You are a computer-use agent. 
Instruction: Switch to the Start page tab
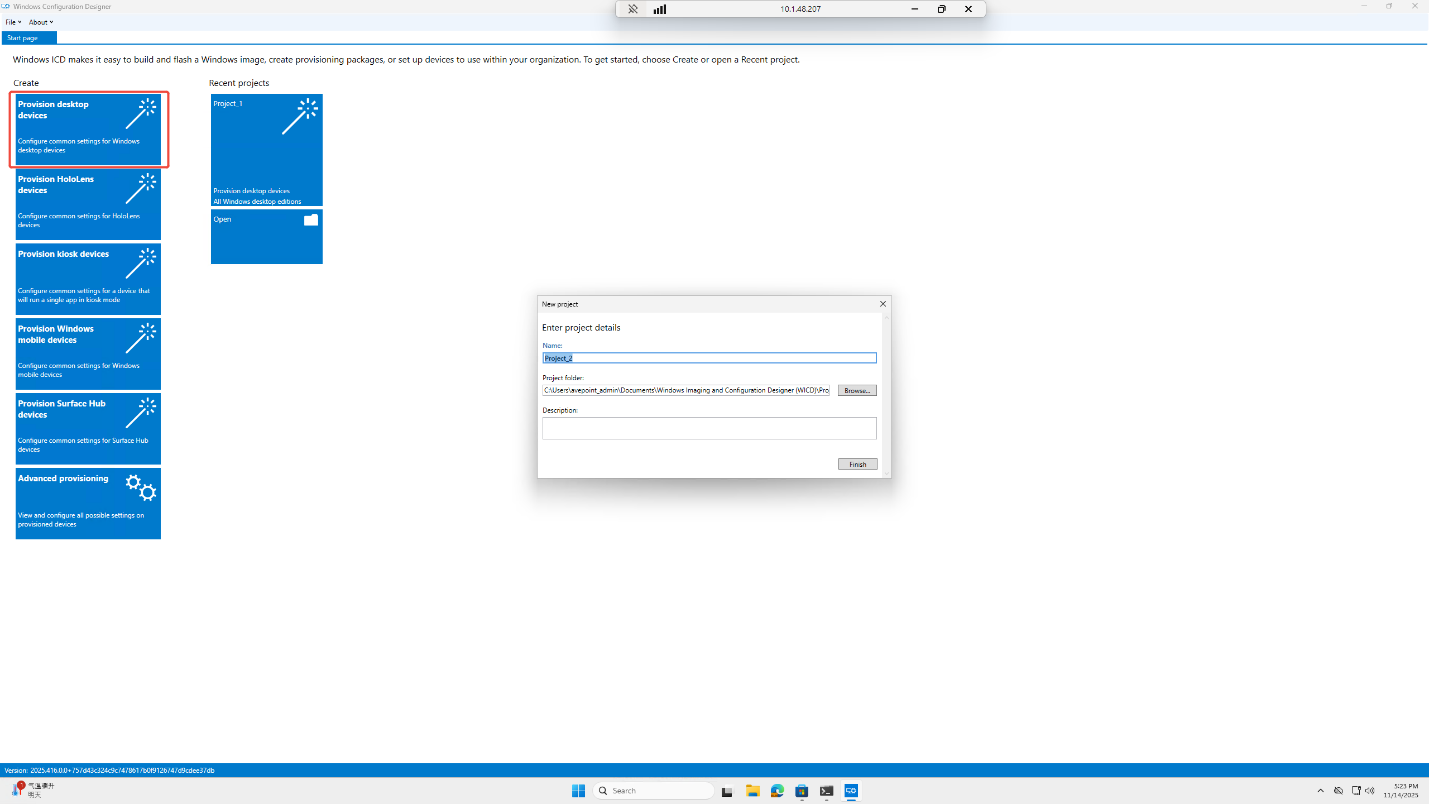point(29,38)
